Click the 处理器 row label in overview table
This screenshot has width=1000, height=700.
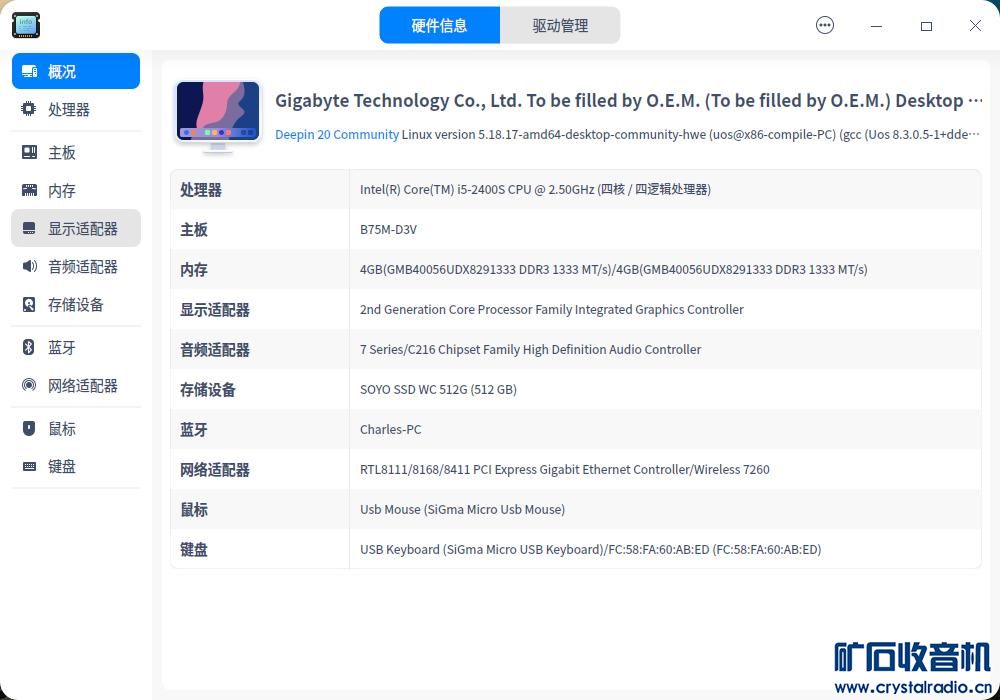click(201, 190)
